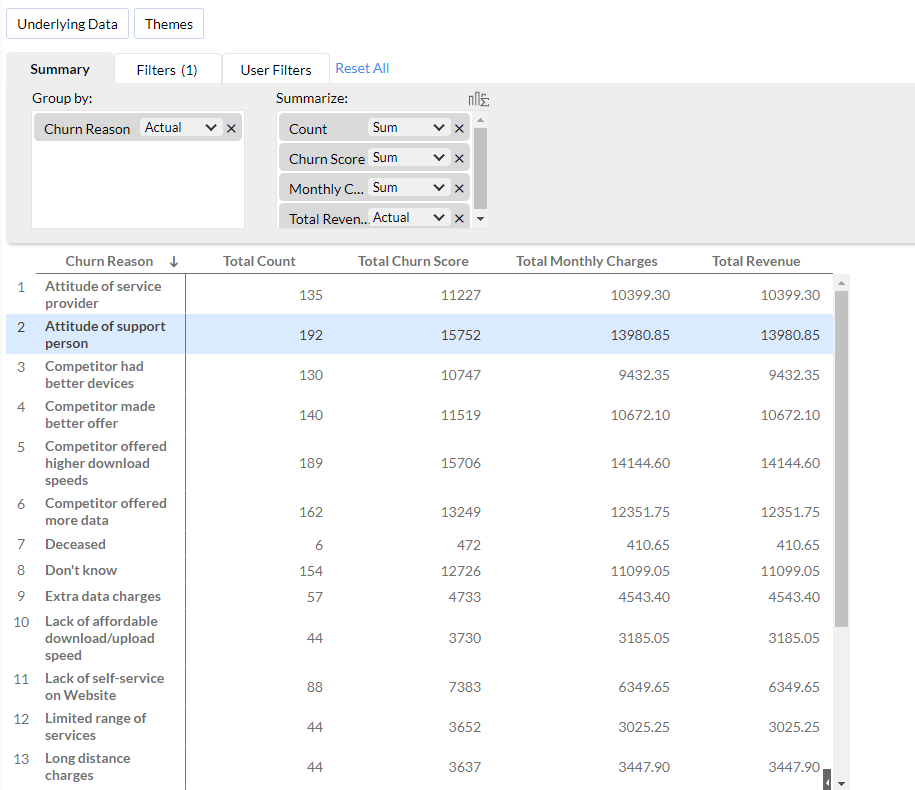Click the summary chart icon beside Summarize
Image resolution: width=915 pixels, height=790 pixels.
pos(478,99)
